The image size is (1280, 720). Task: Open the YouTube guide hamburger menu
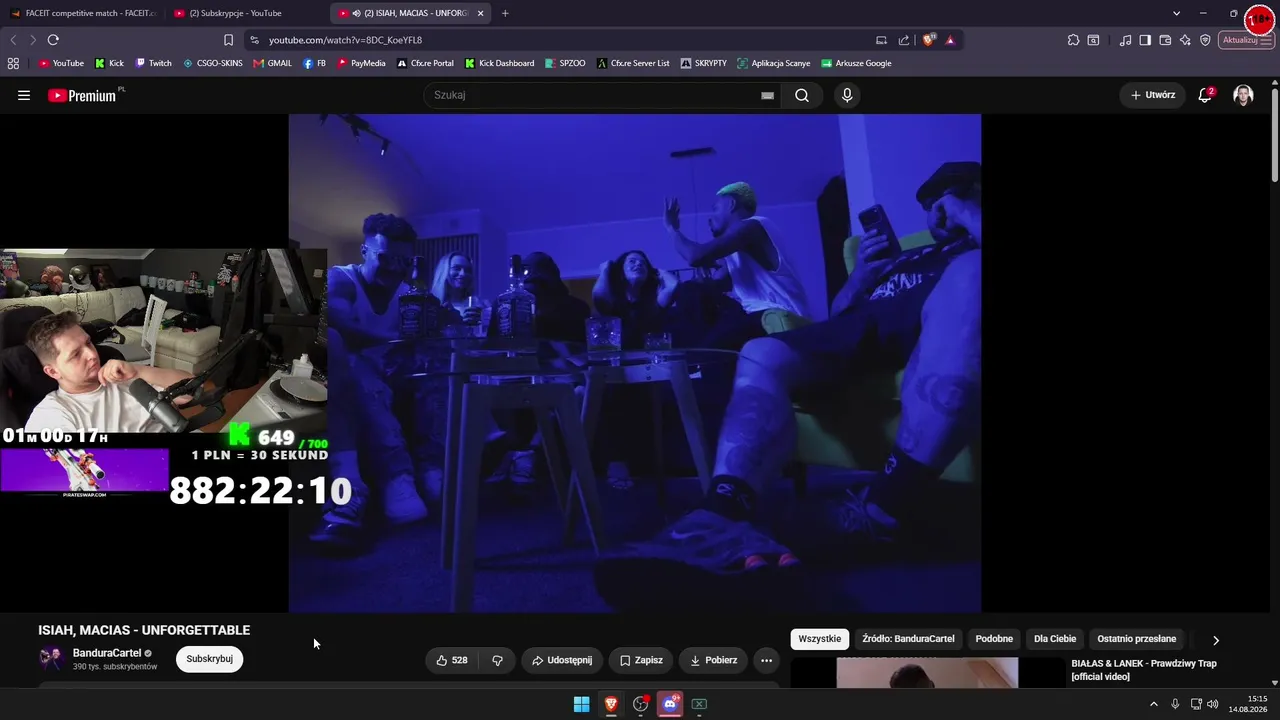24,95
